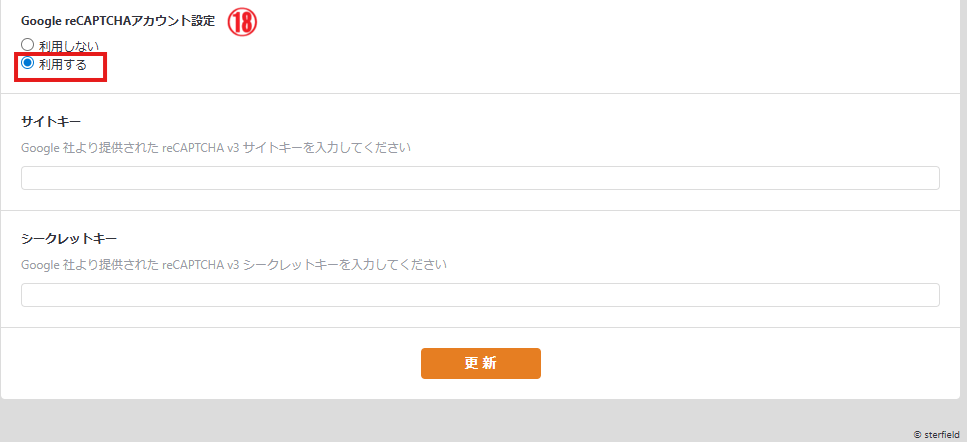
Task: Click the site key description hint text
Action: click(216, 148)
